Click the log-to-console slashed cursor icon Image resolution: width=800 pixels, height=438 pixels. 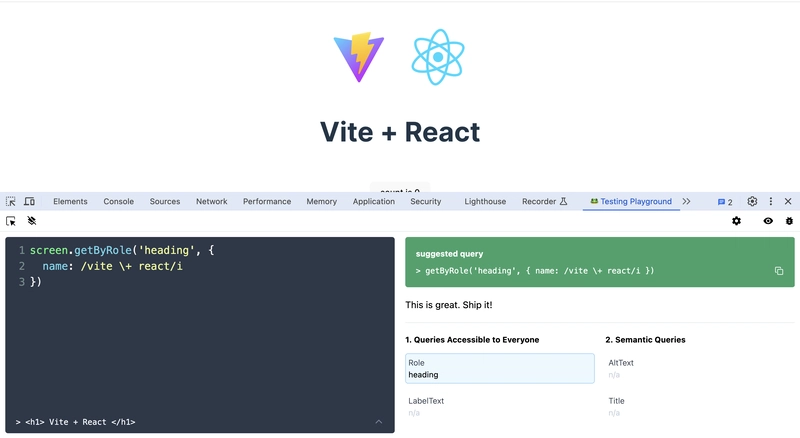point(32,221)
